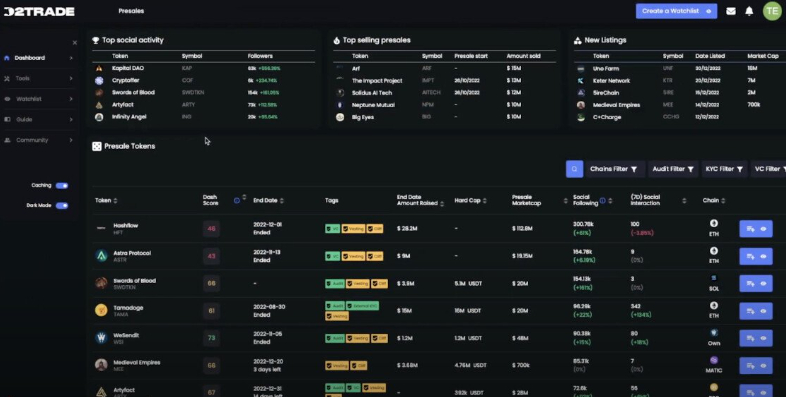Toggle the Caching switch
The width and height of the screenshot is (786, 397).
(x=62, y=185)
